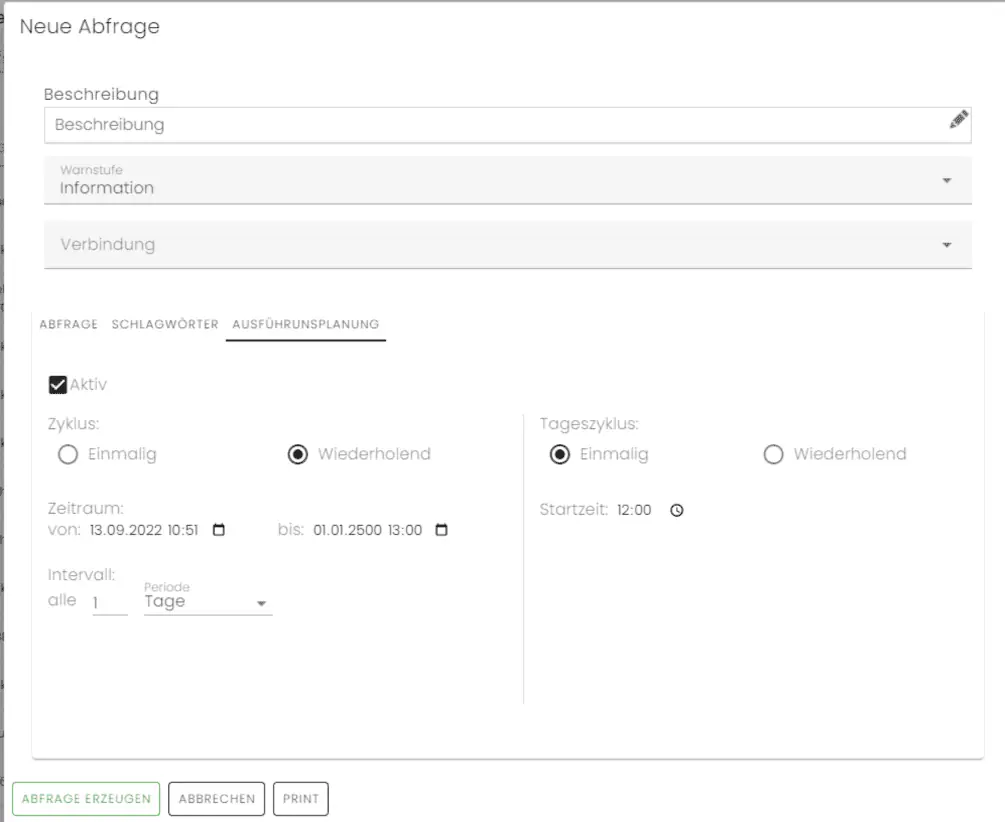The height and width of the screenshot is (822, 1005).
Task: Expand the Periode Tage dropdown
Action: coord(261,603)
